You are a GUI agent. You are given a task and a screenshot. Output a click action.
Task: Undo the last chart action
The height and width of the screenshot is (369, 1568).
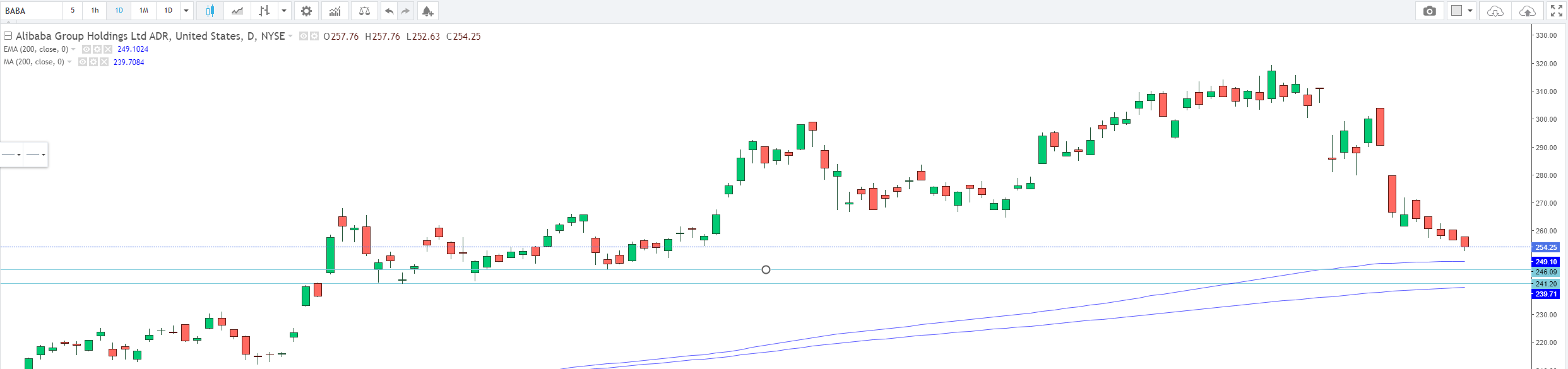(x=389, y=11)
